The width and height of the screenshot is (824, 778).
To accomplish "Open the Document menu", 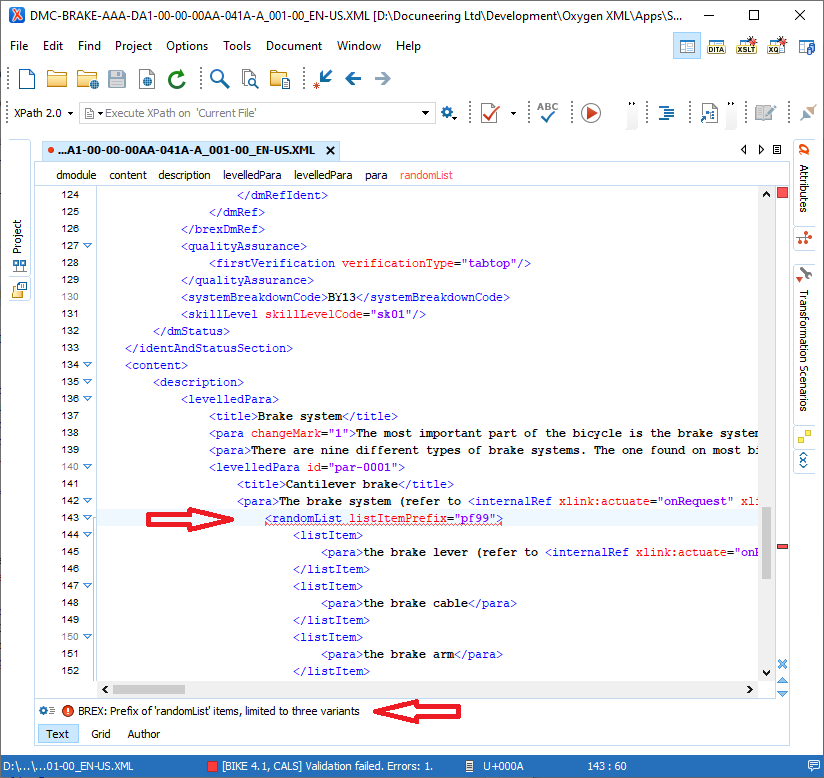I will [293, 46].
